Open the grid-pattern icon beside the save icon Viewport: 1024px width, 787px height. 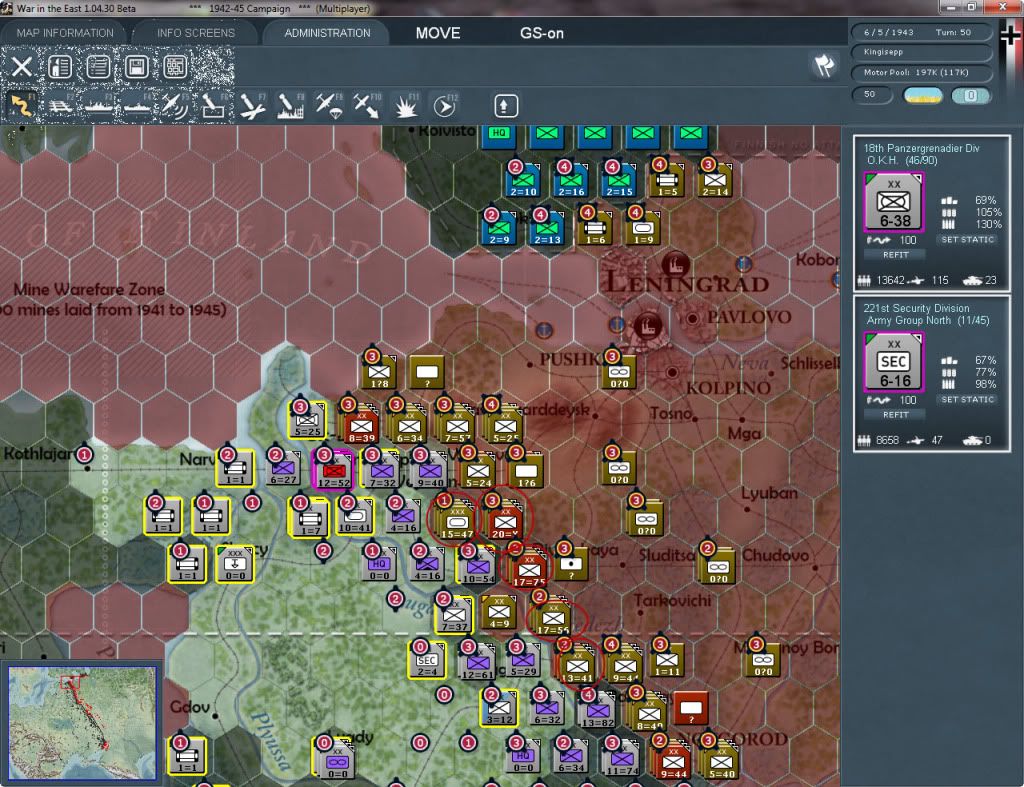click(175, 66)
